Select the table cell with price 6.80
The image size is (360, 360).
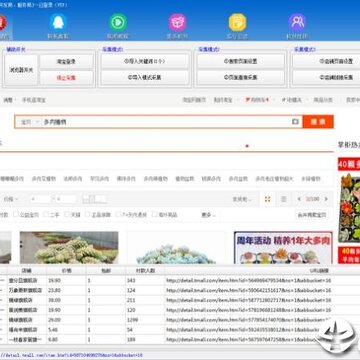click(x=66, y=340)
